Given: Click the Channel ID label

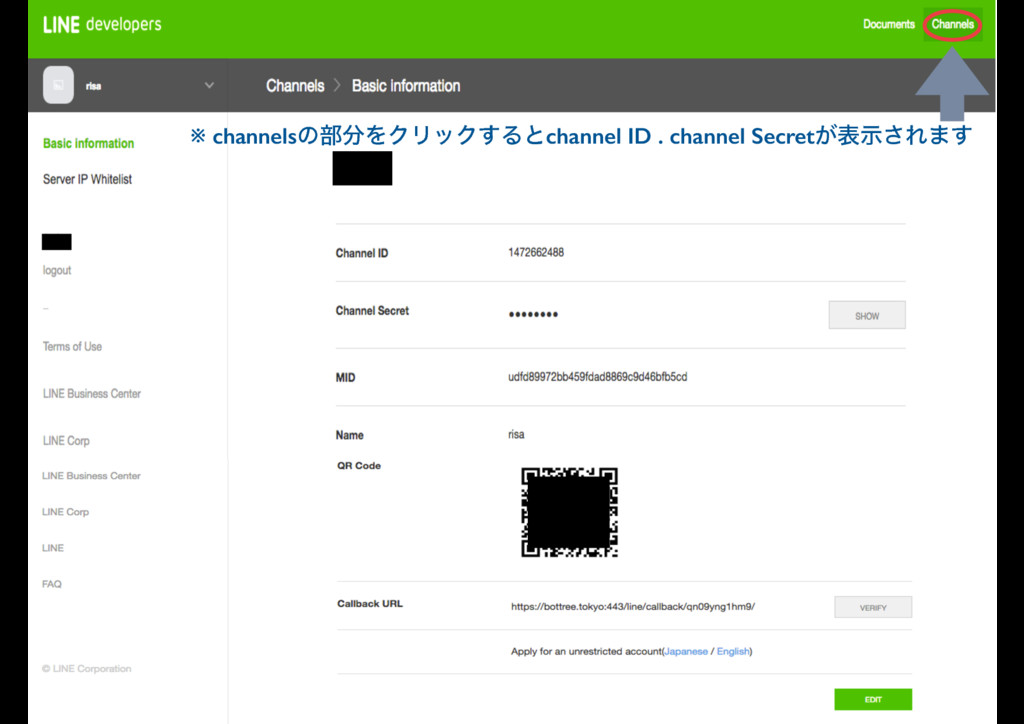Looking at the screenshot, I should (362, 253).
